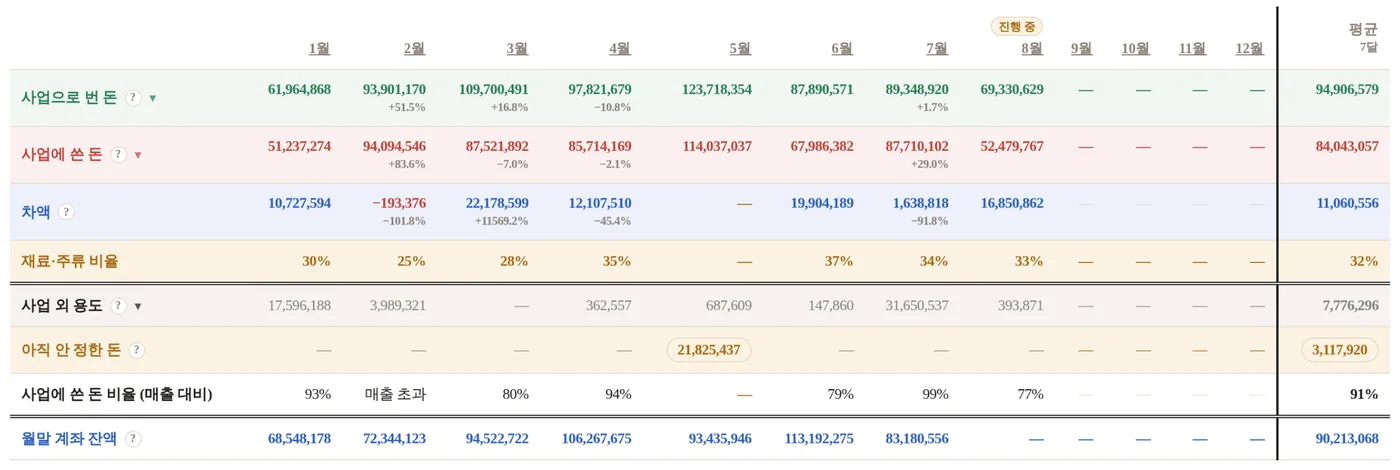The height and width of the screenshot is (470, 1400).
Task: Click July expense 87,710,102
Action: tap(917, 147)
